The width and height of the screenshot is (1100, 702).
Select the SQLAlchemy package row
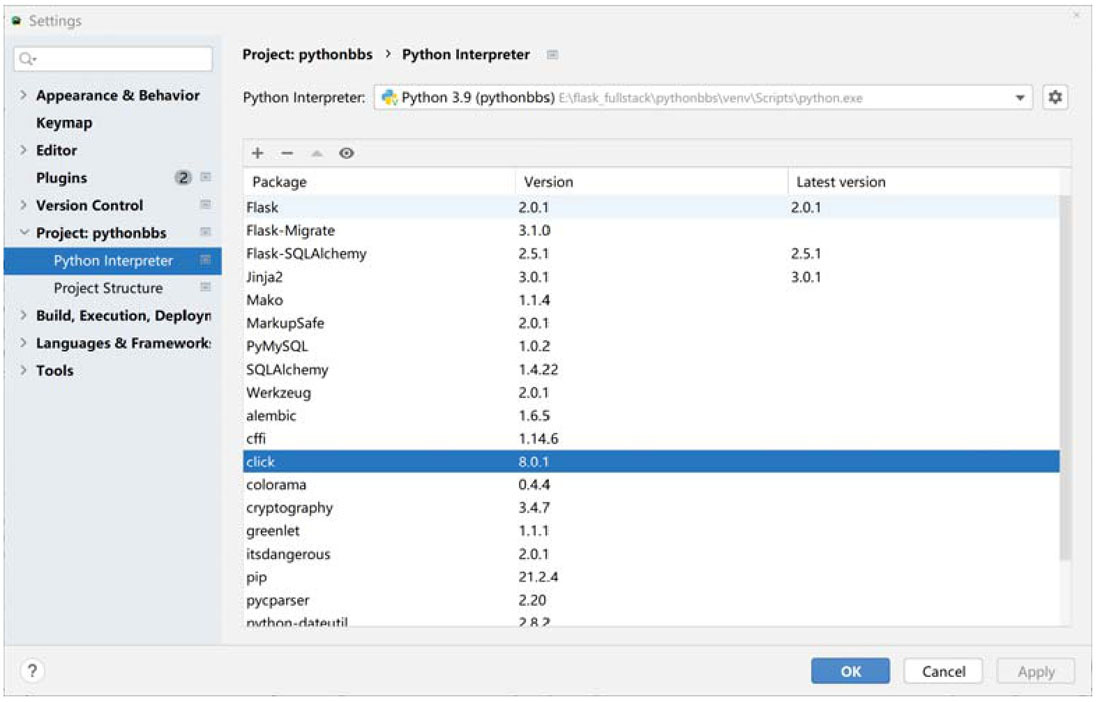click(x=652, y=370)
